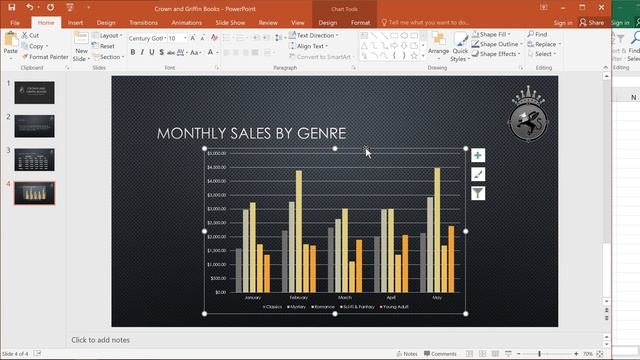Select slide 3 thumbnail with table

[34, 159]
